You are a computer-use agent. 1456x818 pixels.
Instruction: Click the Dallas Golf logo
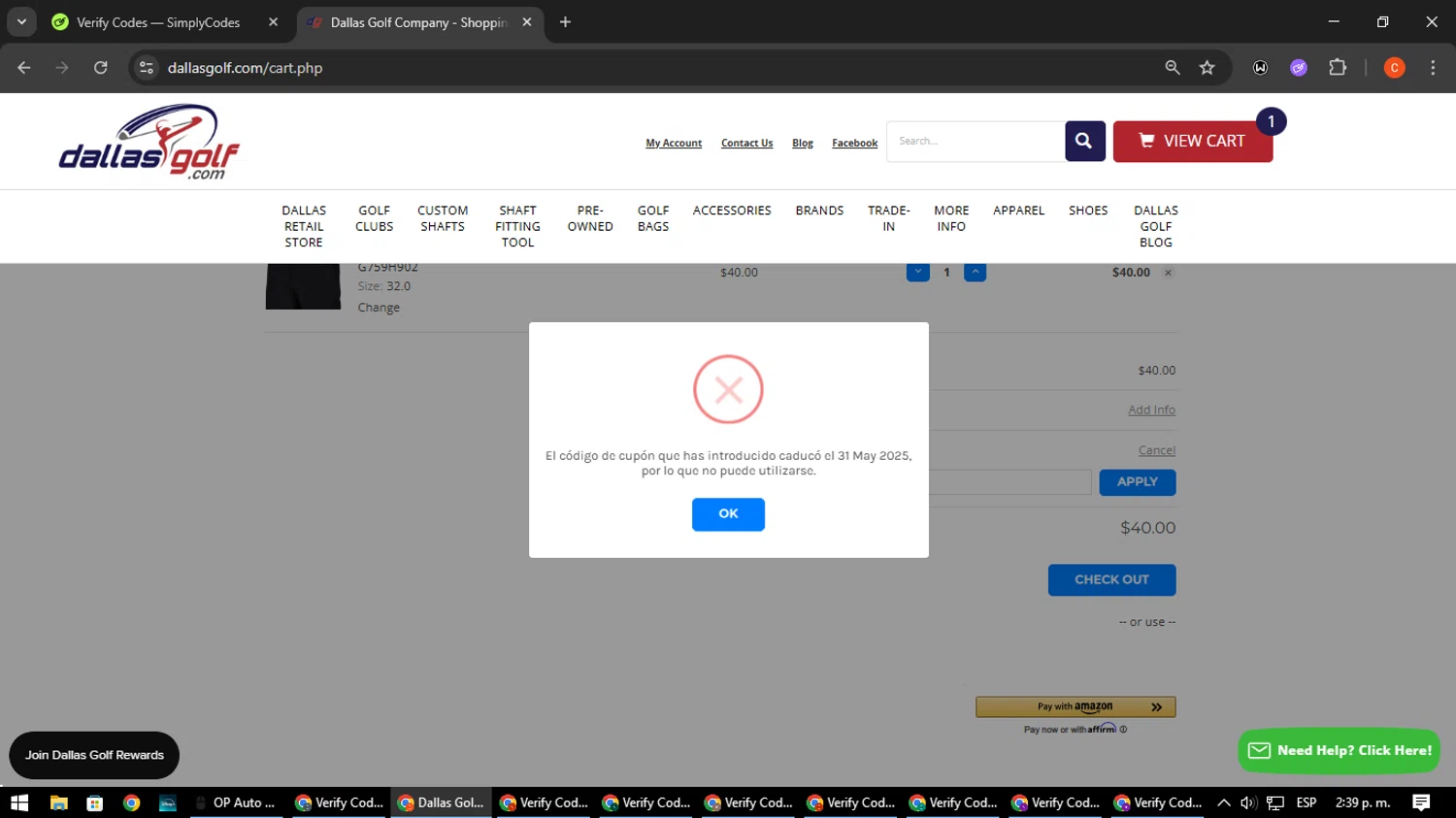tap(149, 142)
